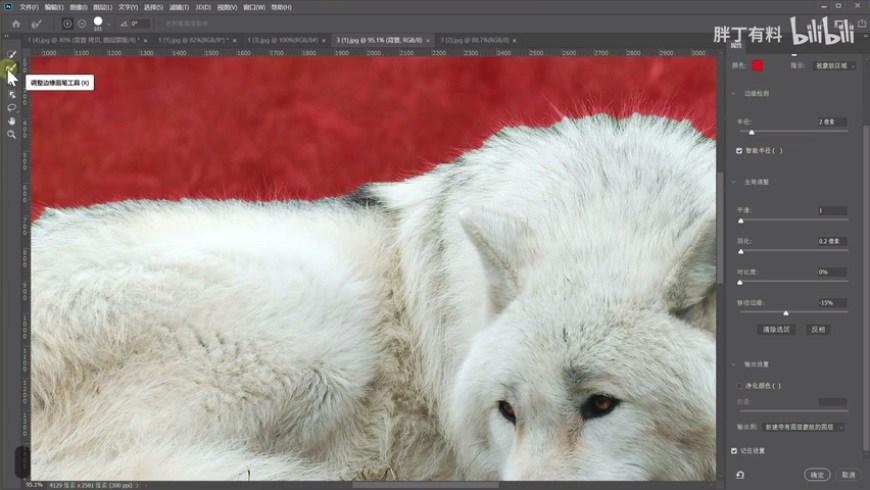Enable the 净化颜色 (Decontaminate Colors) checkbox
This screenshot has width=870, height=490.
tap(739, 385)
